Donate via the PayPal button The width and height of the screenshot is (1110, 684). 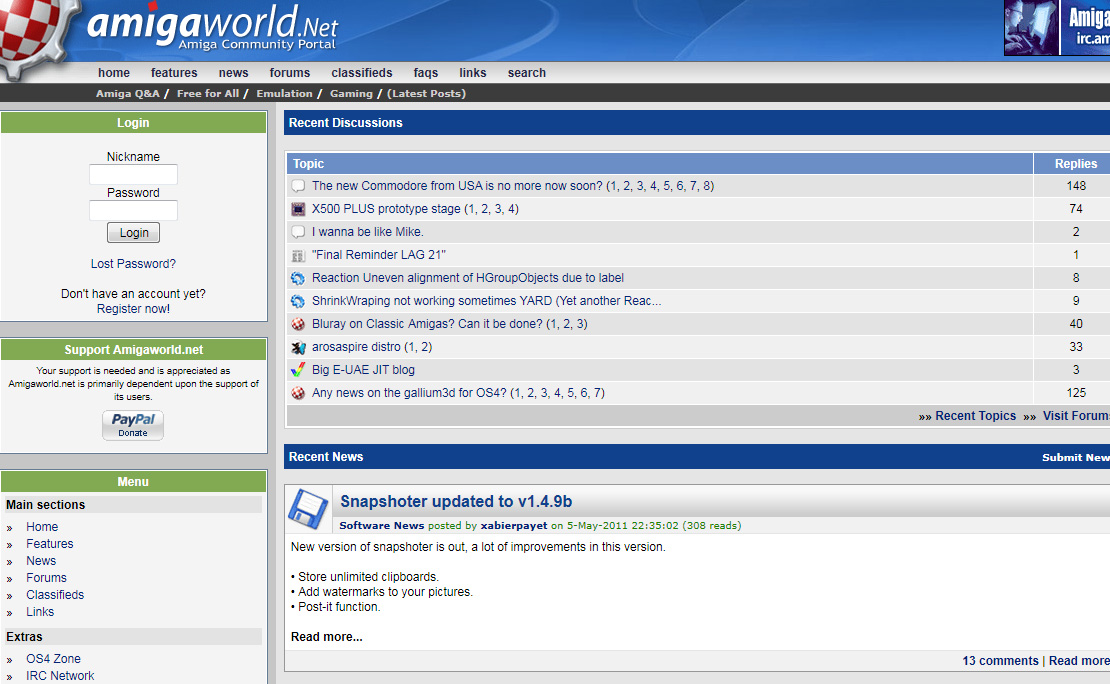(132, 425)
